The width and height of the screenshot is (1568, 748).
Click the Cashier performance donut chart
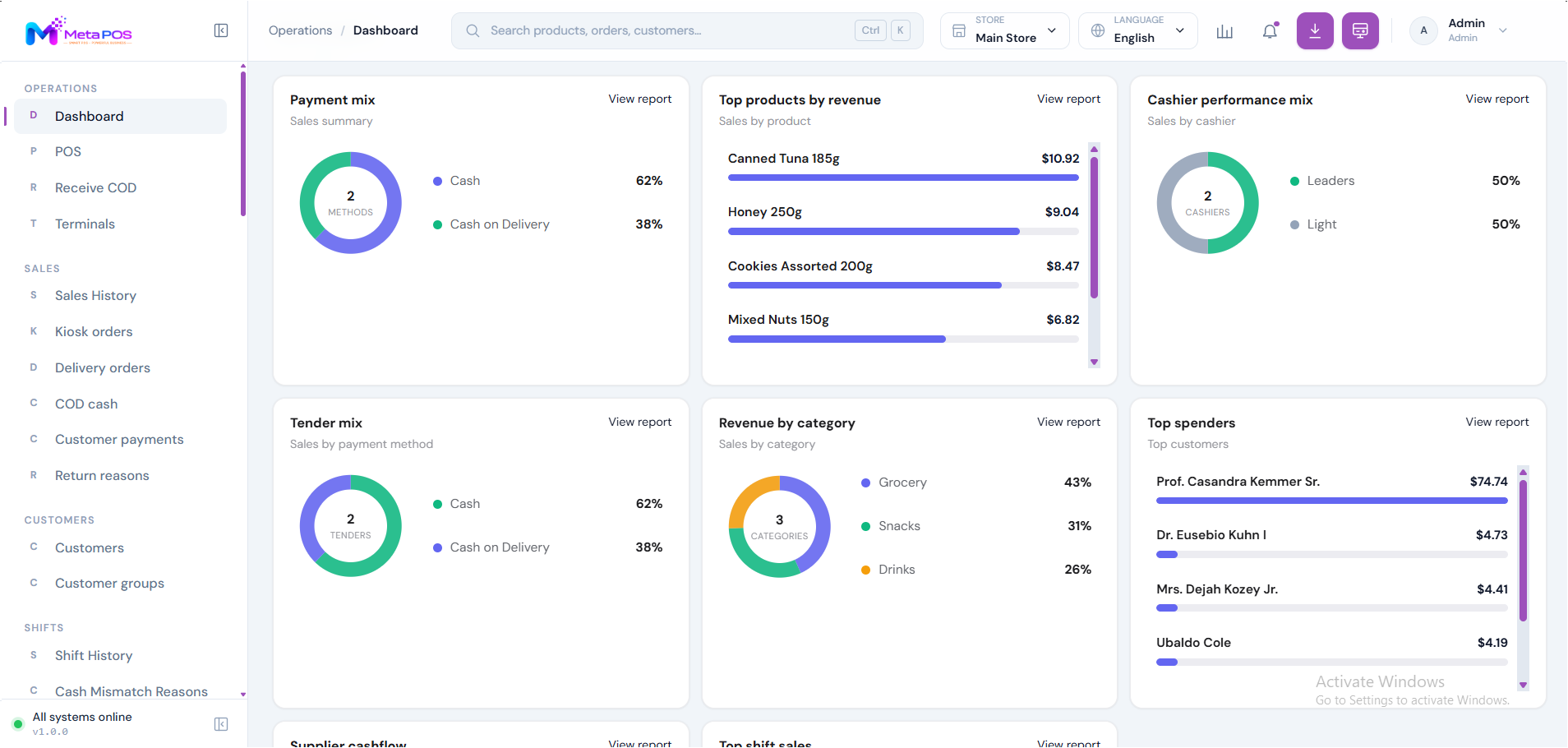click(x=1208, y=203)
